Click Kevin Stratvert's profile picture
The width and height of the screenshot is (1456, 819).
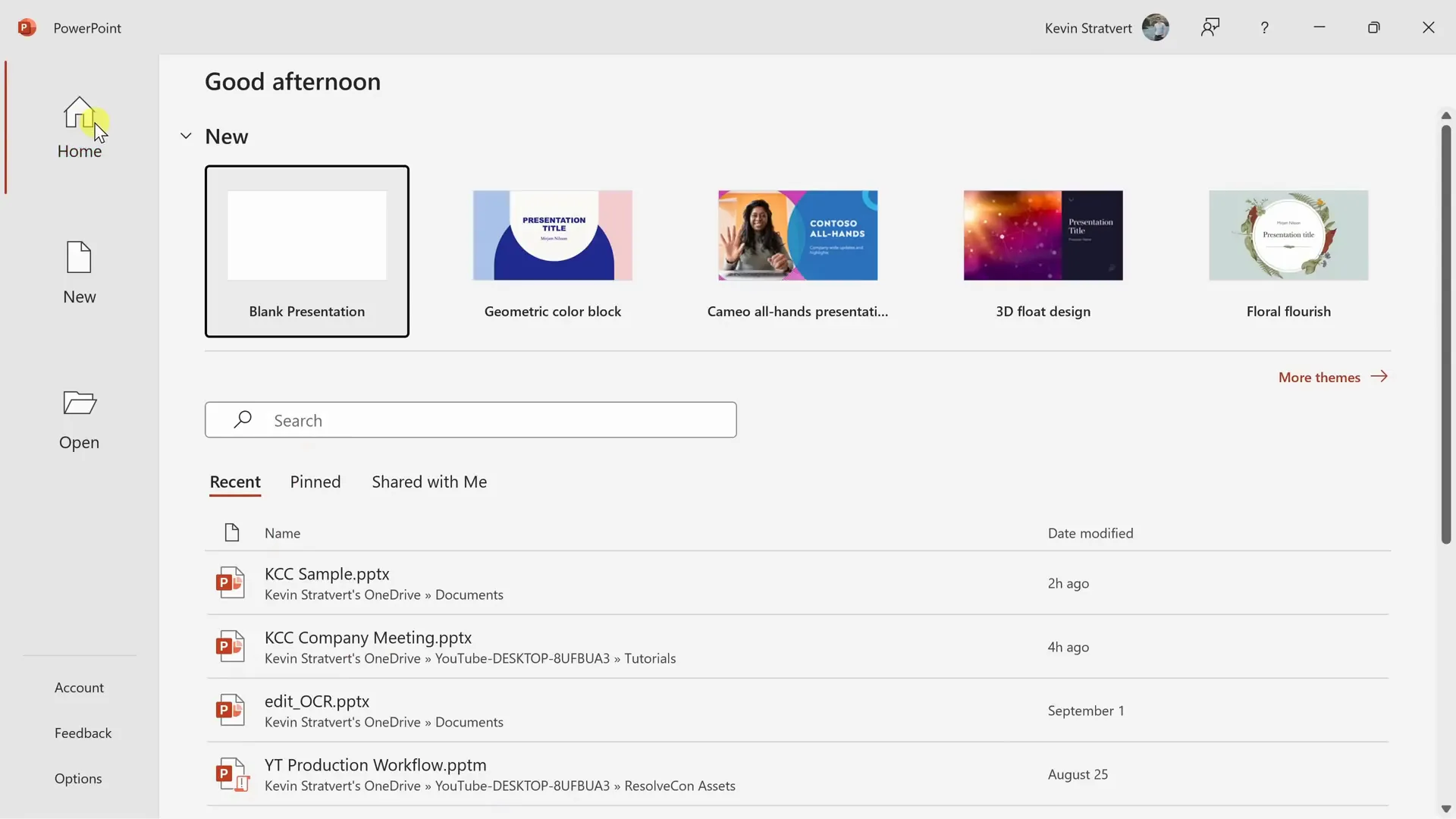click(1155, 27)
